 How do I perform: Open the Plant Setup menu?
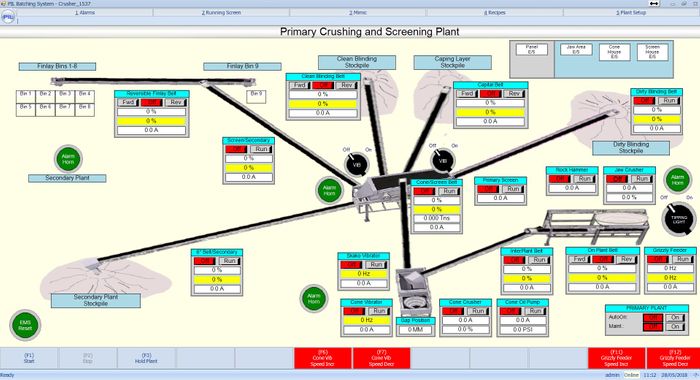[631, 13]
